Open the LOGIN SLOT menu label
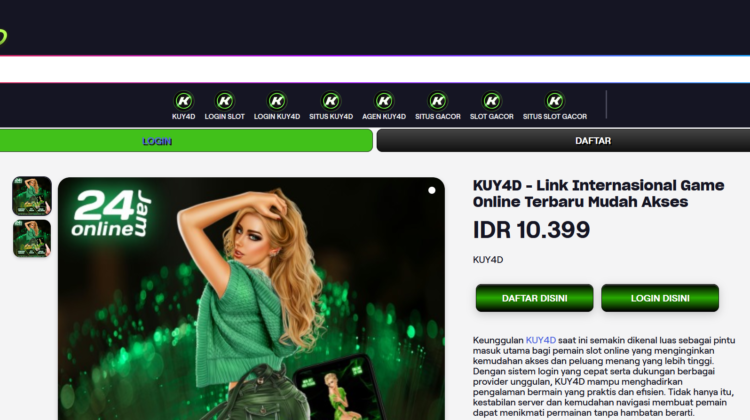The width and height of the screenshot is (750, 420). (225, 117)
